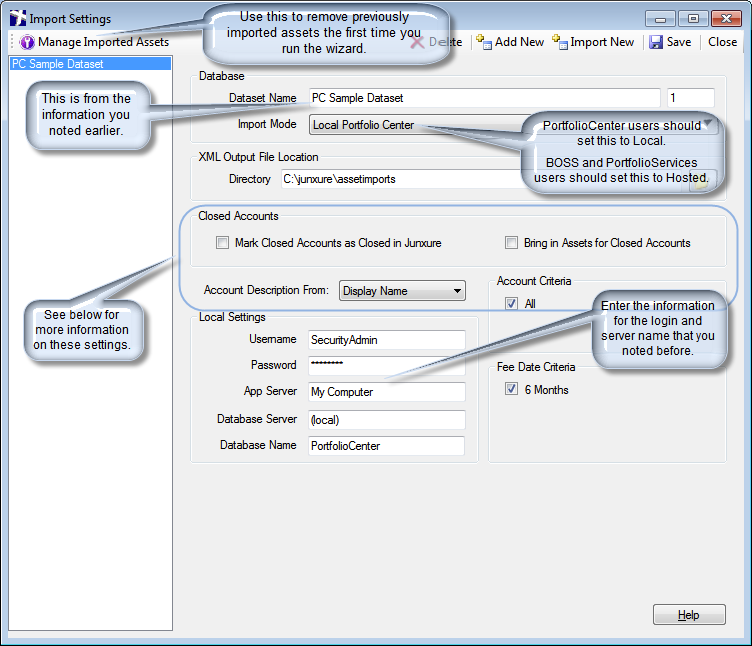Click the Save toolbar label
The image size is (752, 646).
click(679, 42)
